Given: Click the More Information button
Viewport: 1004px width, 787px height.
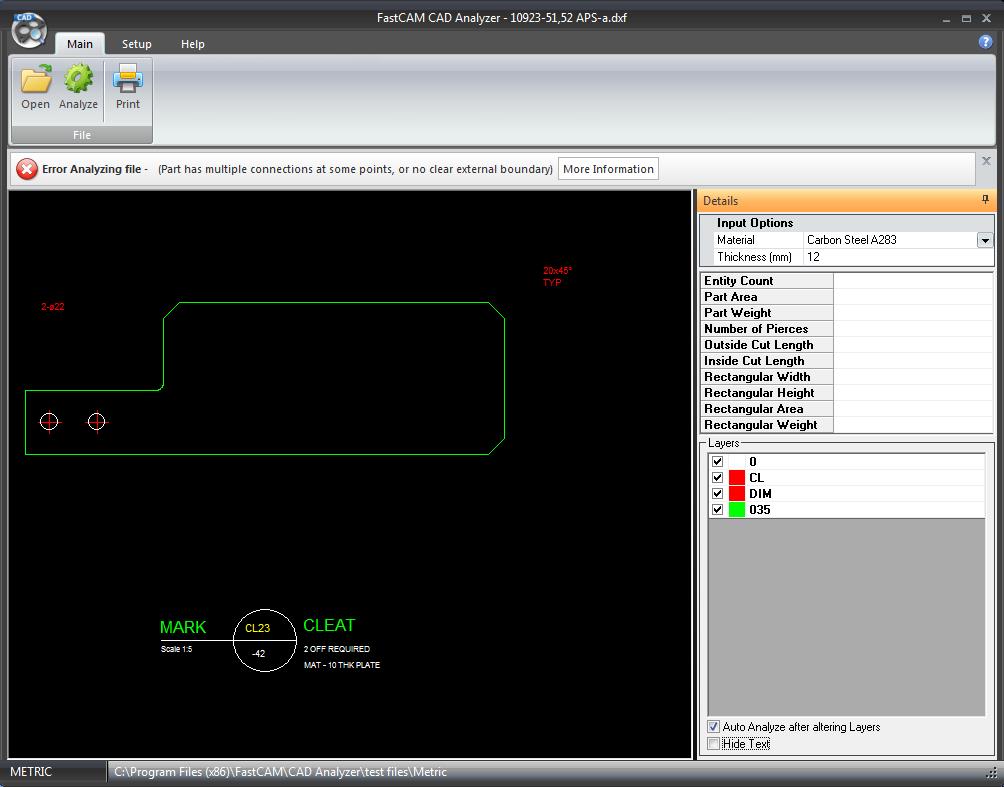Looking at the screenshot, I should 608,169.
